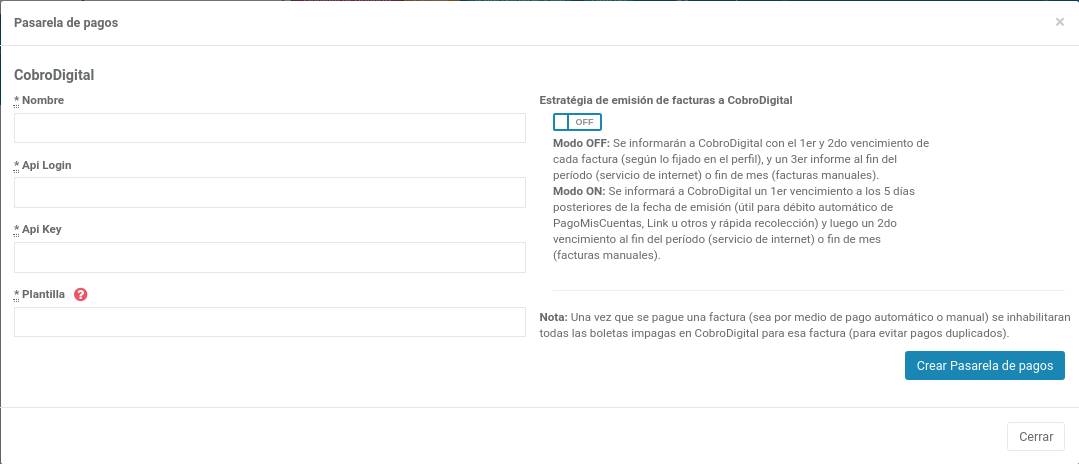This screenshot has height=464, width=1079.
Task: Click the Api Key field label
Action: (x=38, y=230)
